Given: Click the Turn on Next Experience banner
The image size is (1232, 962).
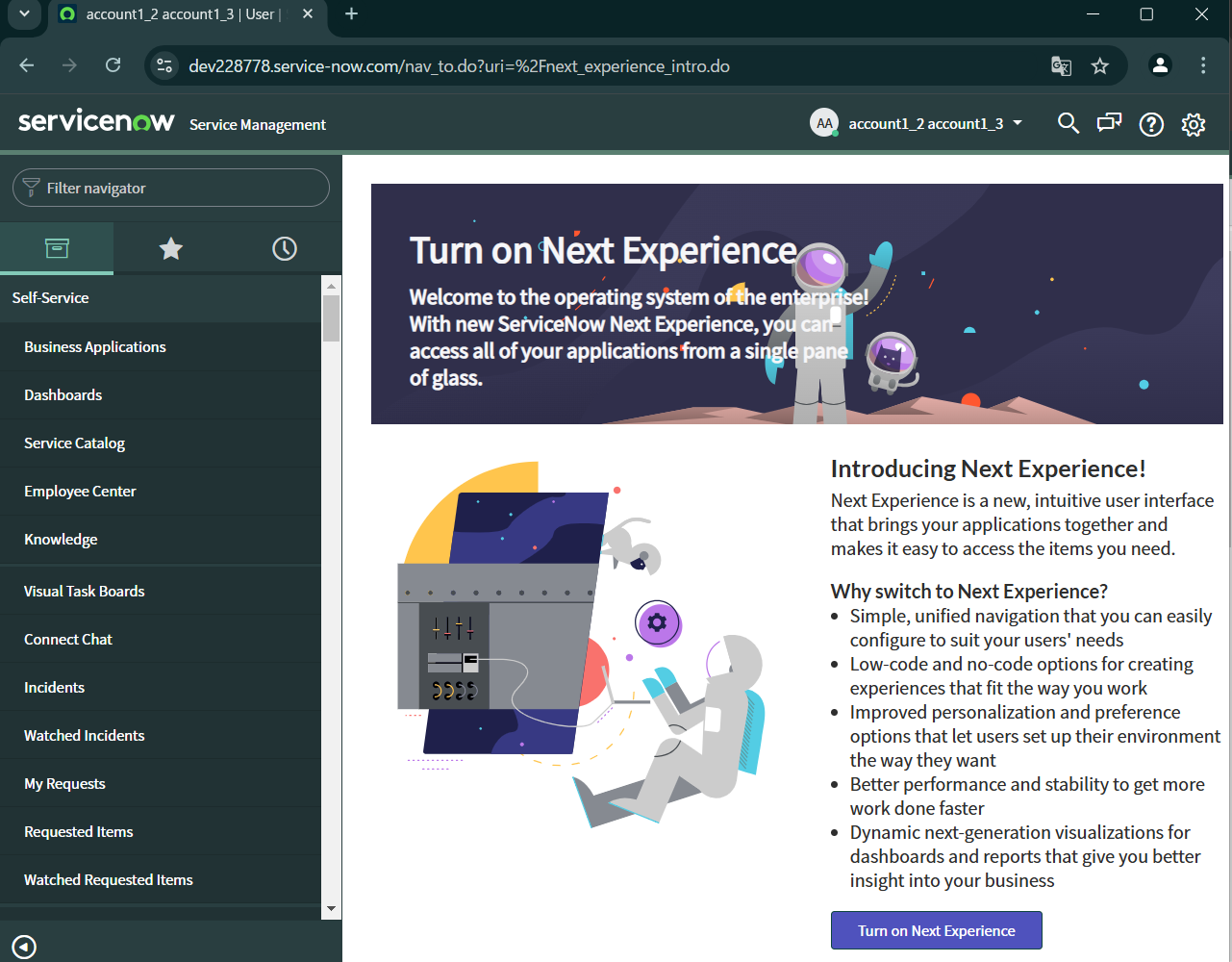Looking at the screenshot, I should pos(796,304).
